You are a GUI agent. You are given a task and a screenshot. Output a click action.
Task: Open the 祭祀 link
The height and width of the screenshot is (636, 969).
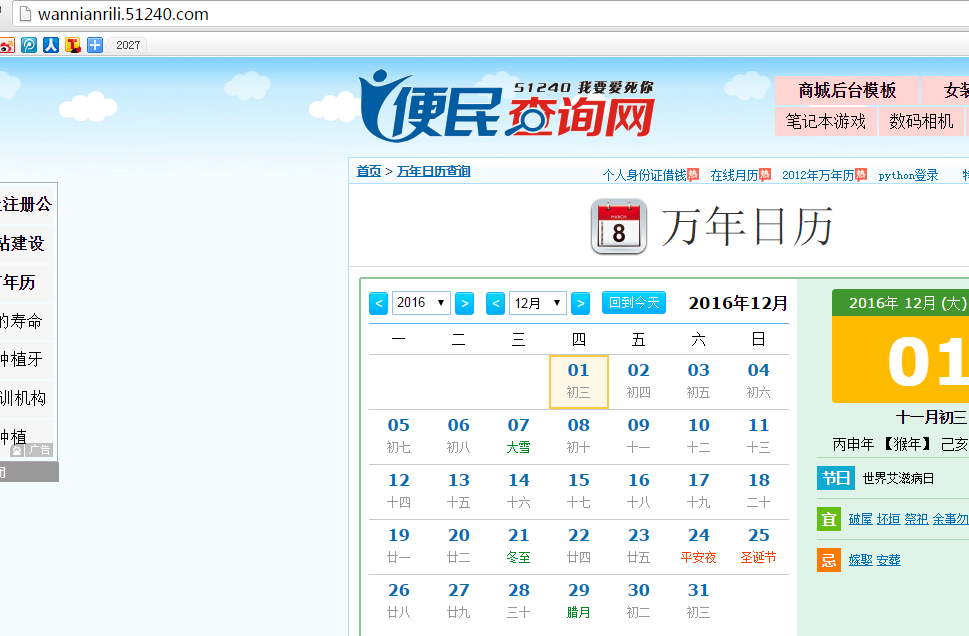click(x=916, y=519)
